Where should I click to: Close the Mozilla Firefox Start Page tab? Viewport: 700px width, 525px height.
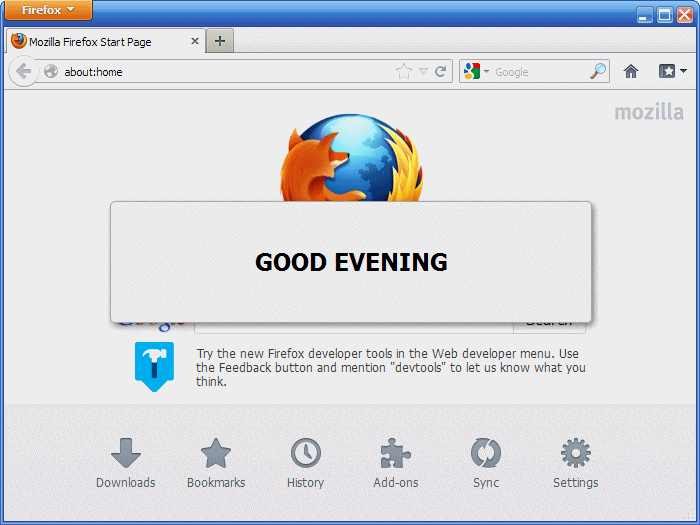pos(195,41)
